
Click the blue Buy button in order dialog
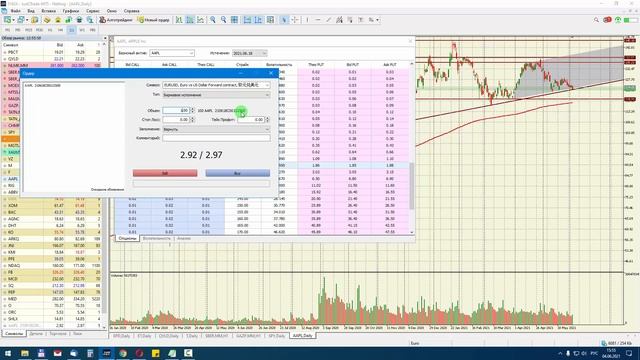(x=238, y=173)
